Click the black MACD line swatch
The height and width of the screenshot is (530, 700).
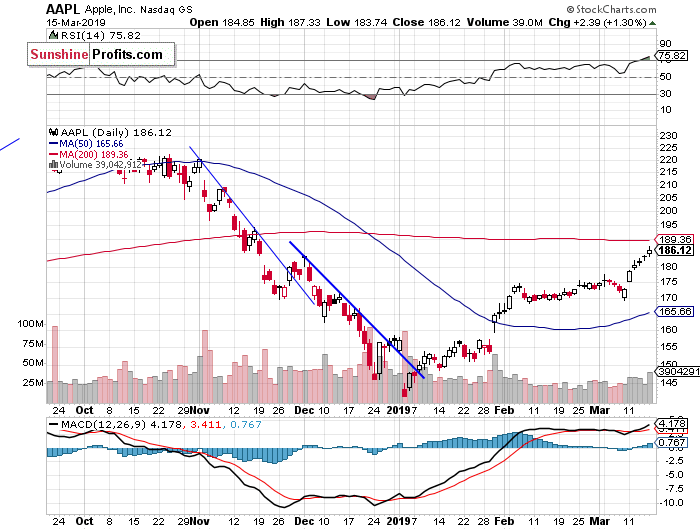tap(53, 424)
